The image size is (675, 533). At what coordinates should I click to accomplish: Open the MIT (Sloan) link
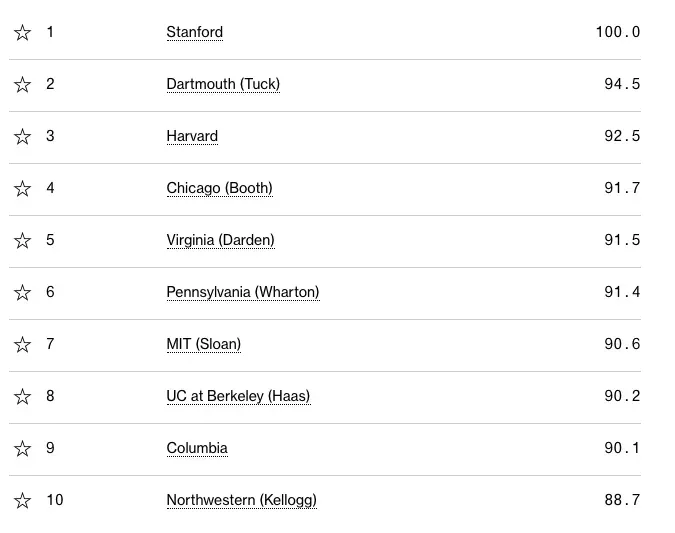[204, 344]
